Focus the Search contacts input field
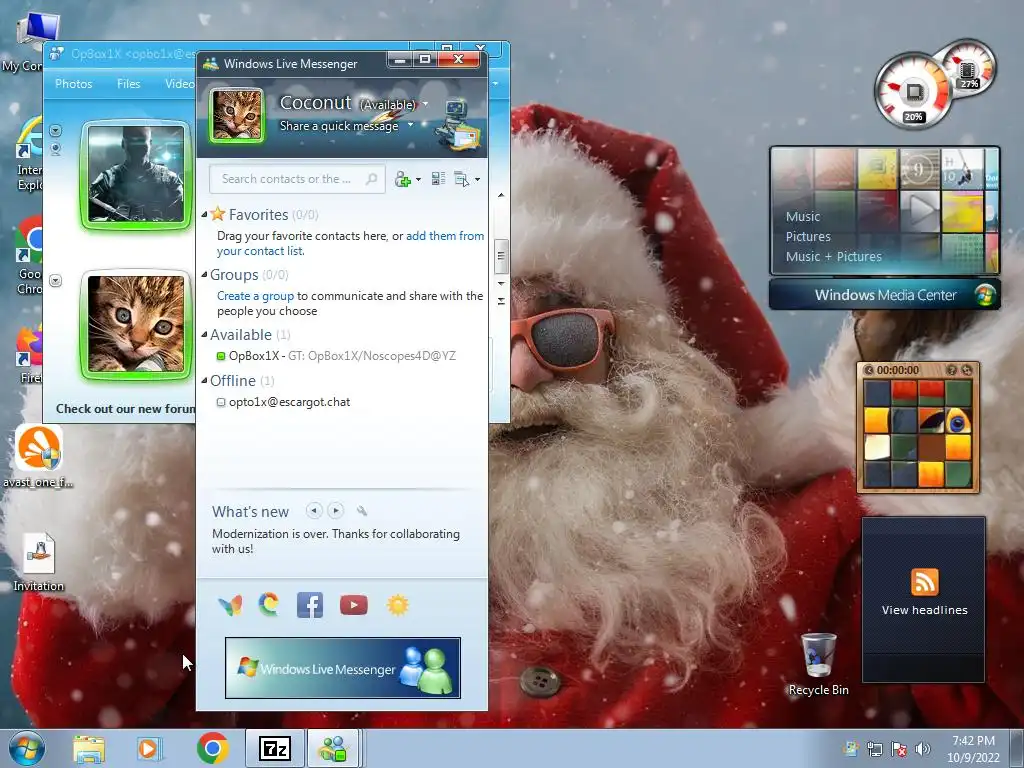 point(297,179)
